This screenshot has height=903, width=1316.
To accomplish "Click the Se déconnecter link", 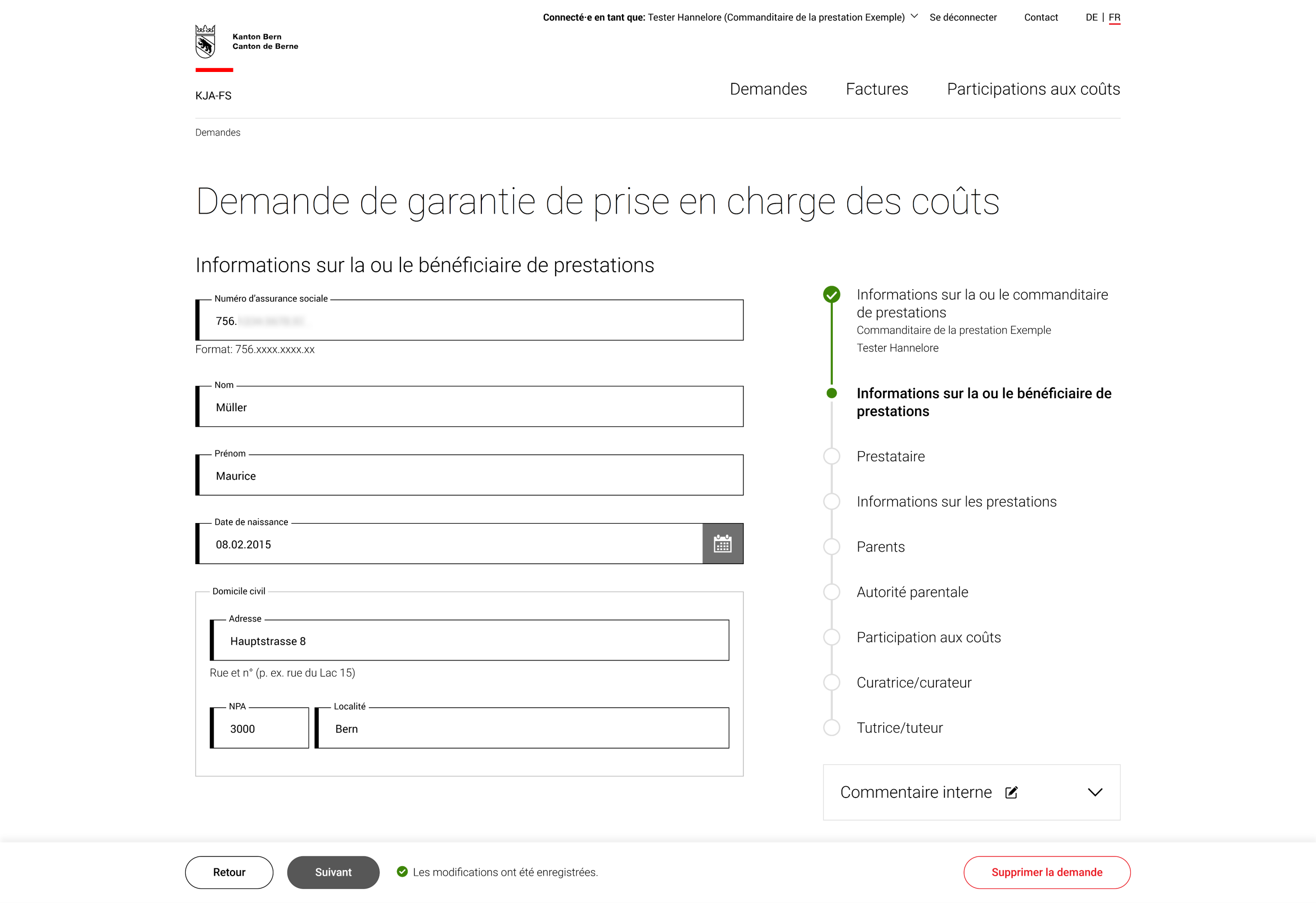I will (x=963, y=18).
